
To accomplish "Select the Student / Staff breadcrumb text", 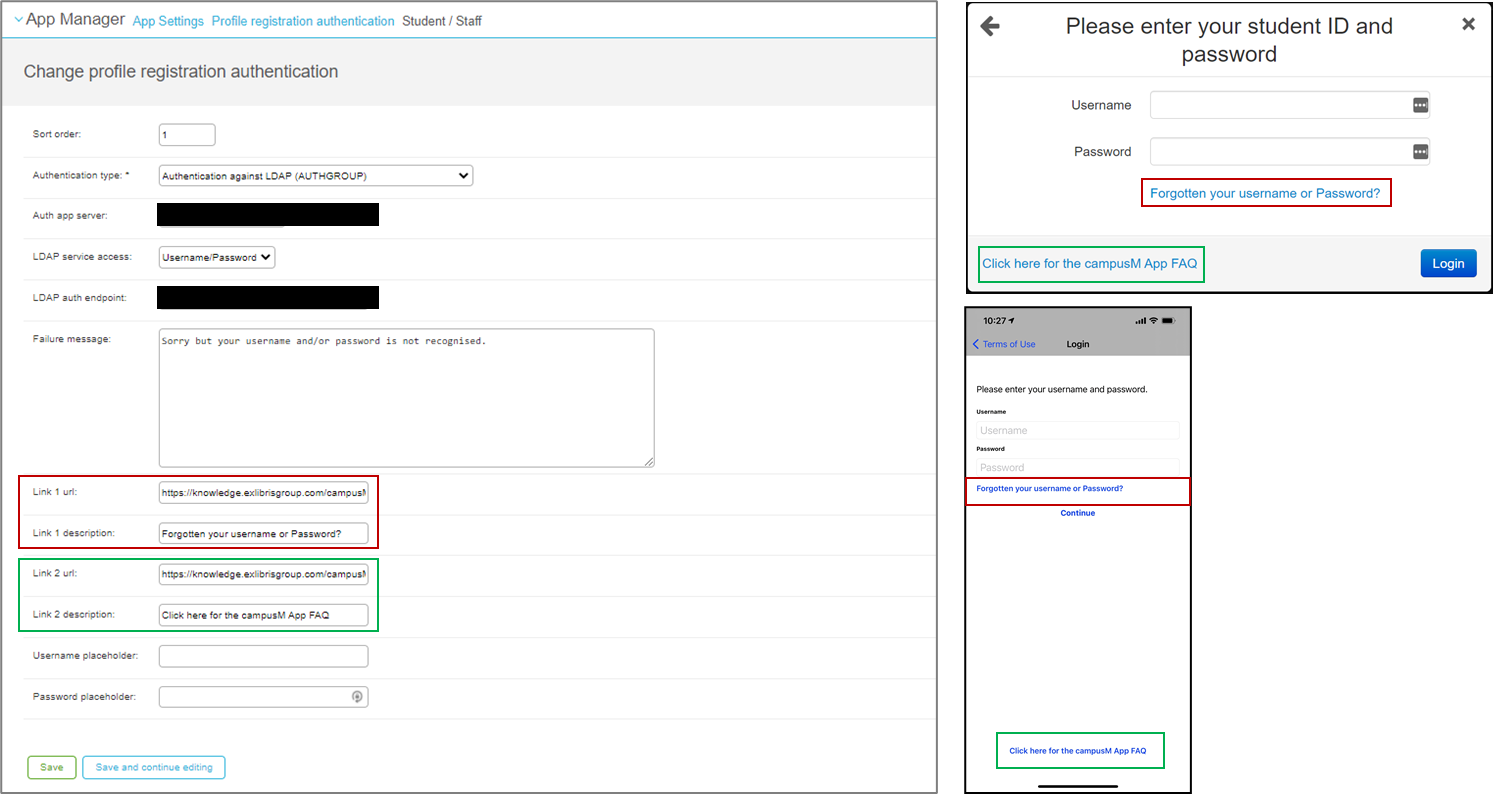I will click(x=442, y=21).
